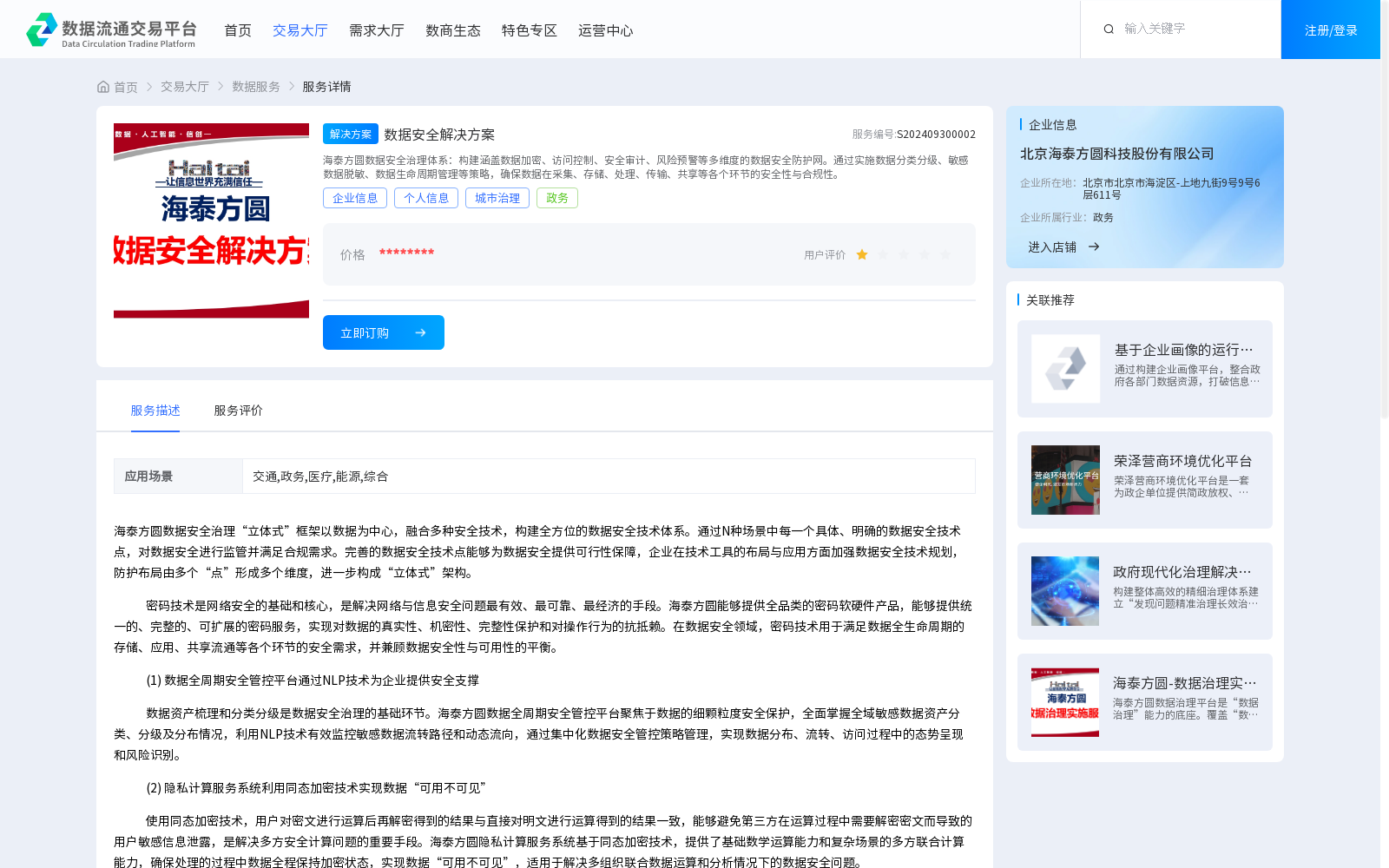Open the 运营中心 navigation item
This screenshot has height=868, width=1389.
pos(606,30)
